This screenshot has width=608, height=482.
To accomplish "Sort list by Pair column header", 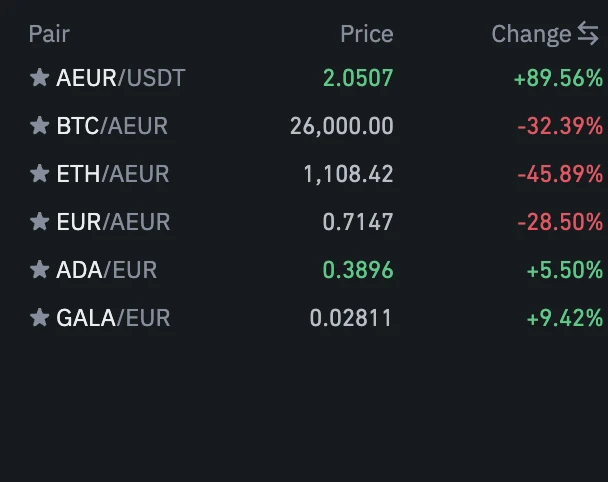I will point(49,34).
